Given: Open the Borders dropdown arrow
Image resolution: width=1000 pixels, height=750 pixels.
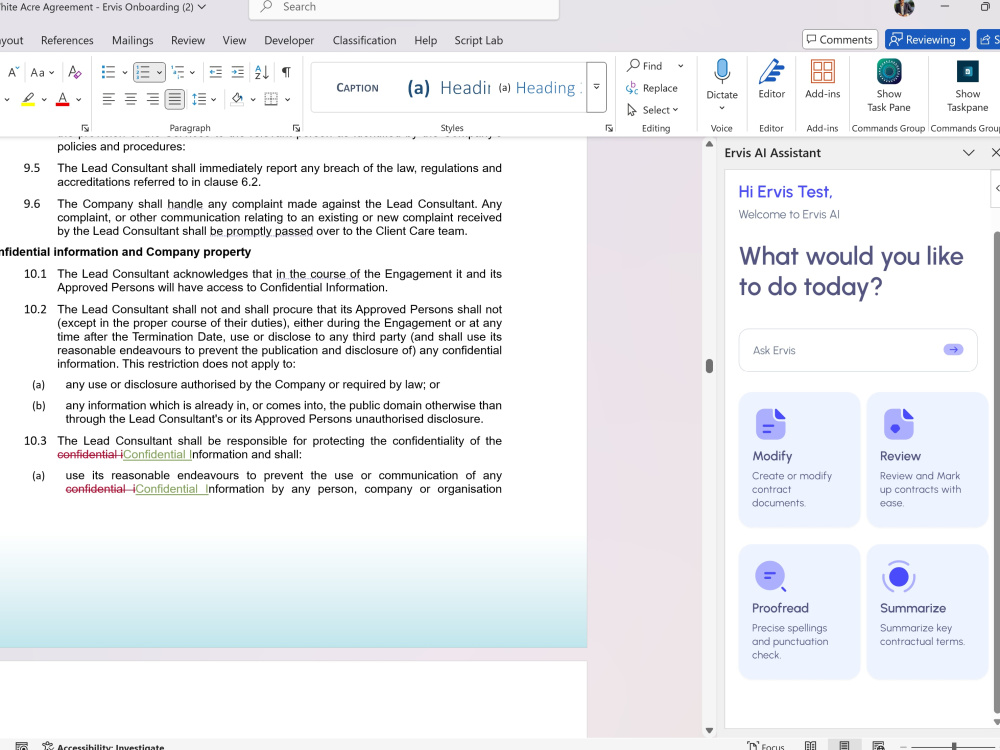Looking at the screenshot, I should (x=288, y=99).
